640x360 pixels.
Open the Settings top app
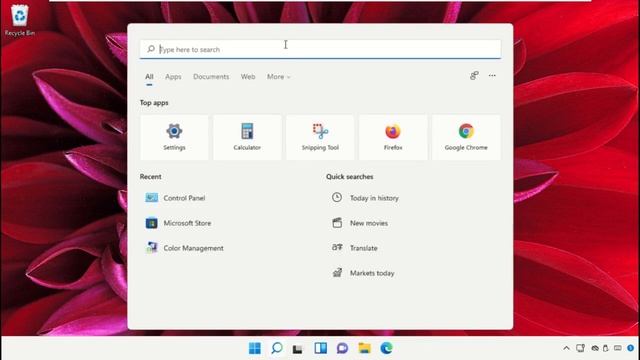click(174, 138)
